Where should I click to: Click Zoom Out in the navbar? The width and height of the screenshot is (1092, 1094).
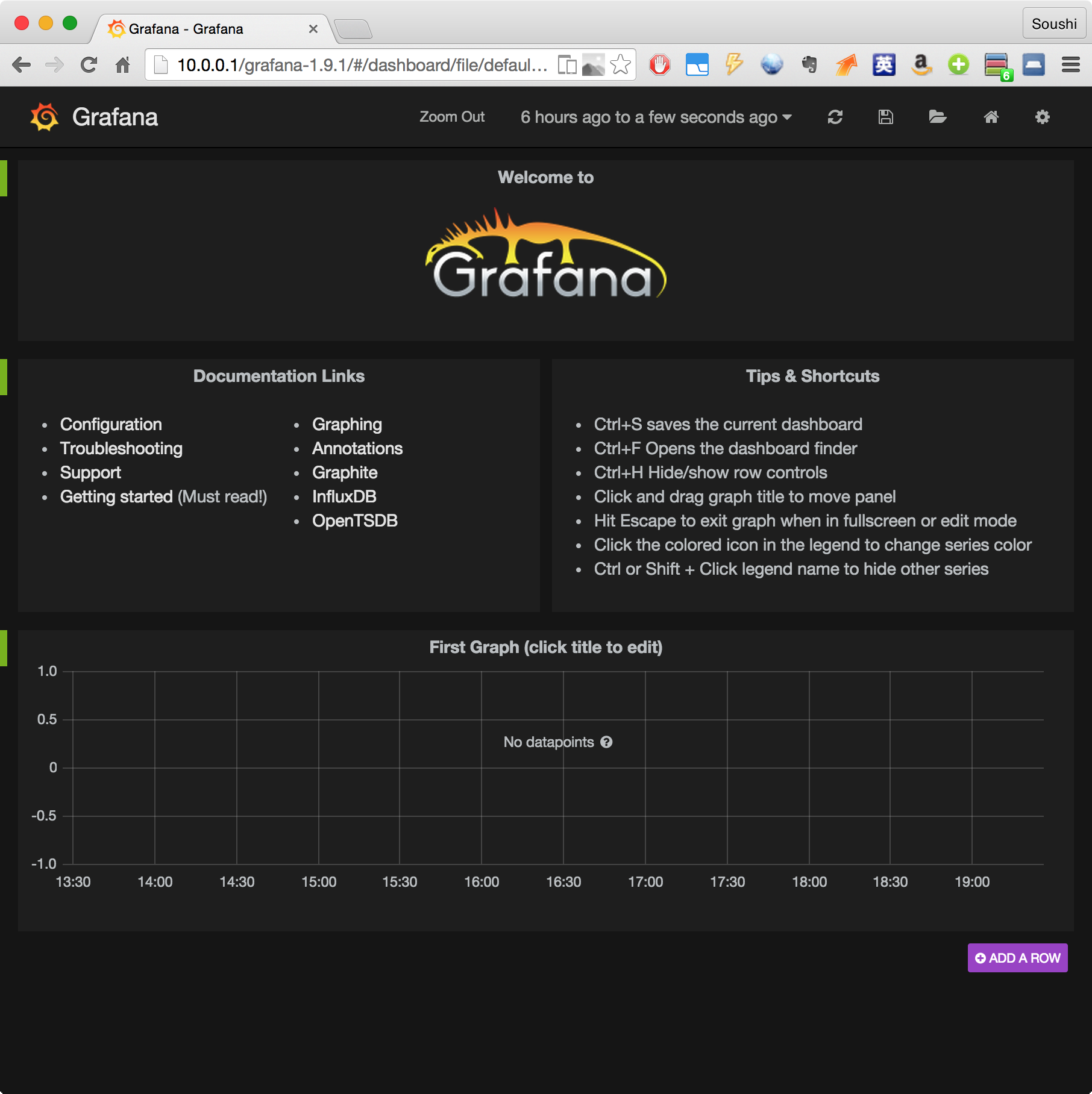click(x=452, y=117)
